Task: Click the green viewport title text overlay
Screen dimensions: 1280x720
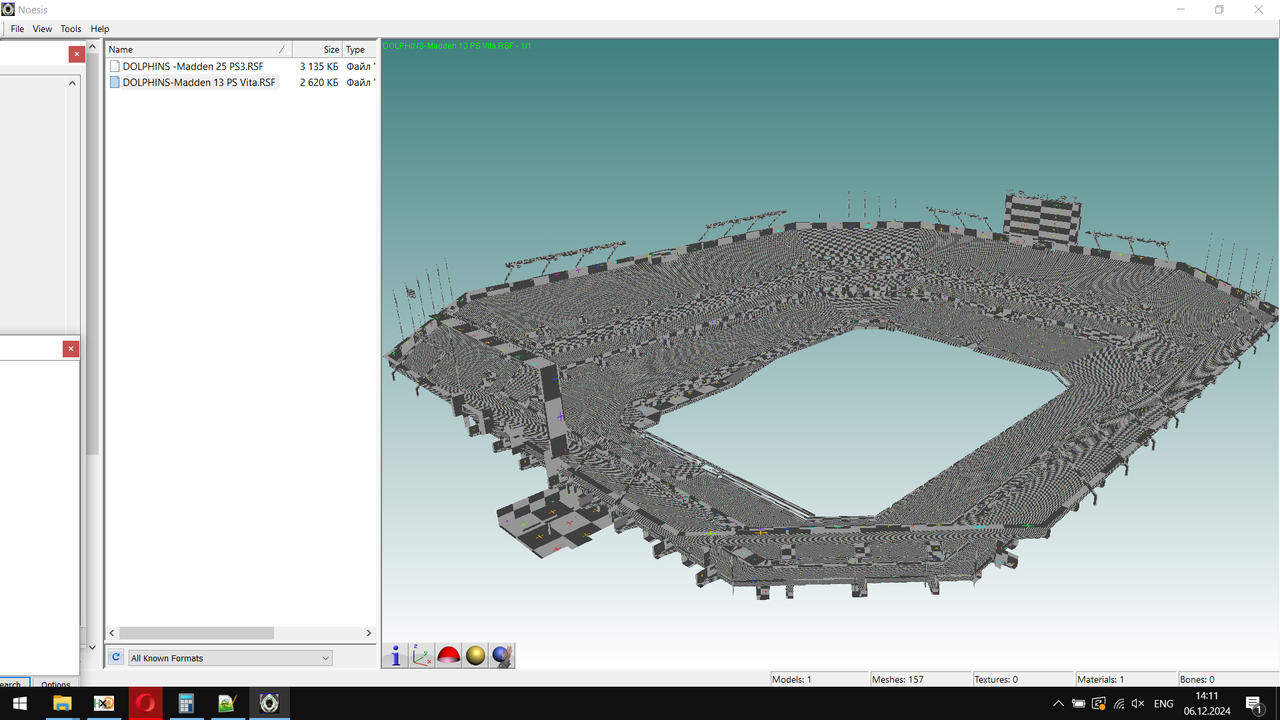Action: (x=456, y=46)
